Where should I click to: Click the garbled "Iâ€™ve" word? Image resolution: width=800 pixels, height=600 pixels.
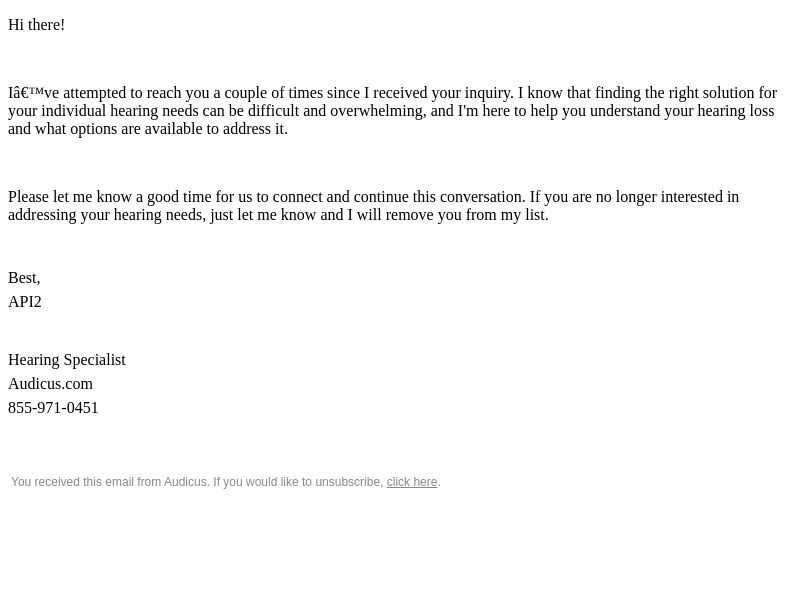point(33,93)
